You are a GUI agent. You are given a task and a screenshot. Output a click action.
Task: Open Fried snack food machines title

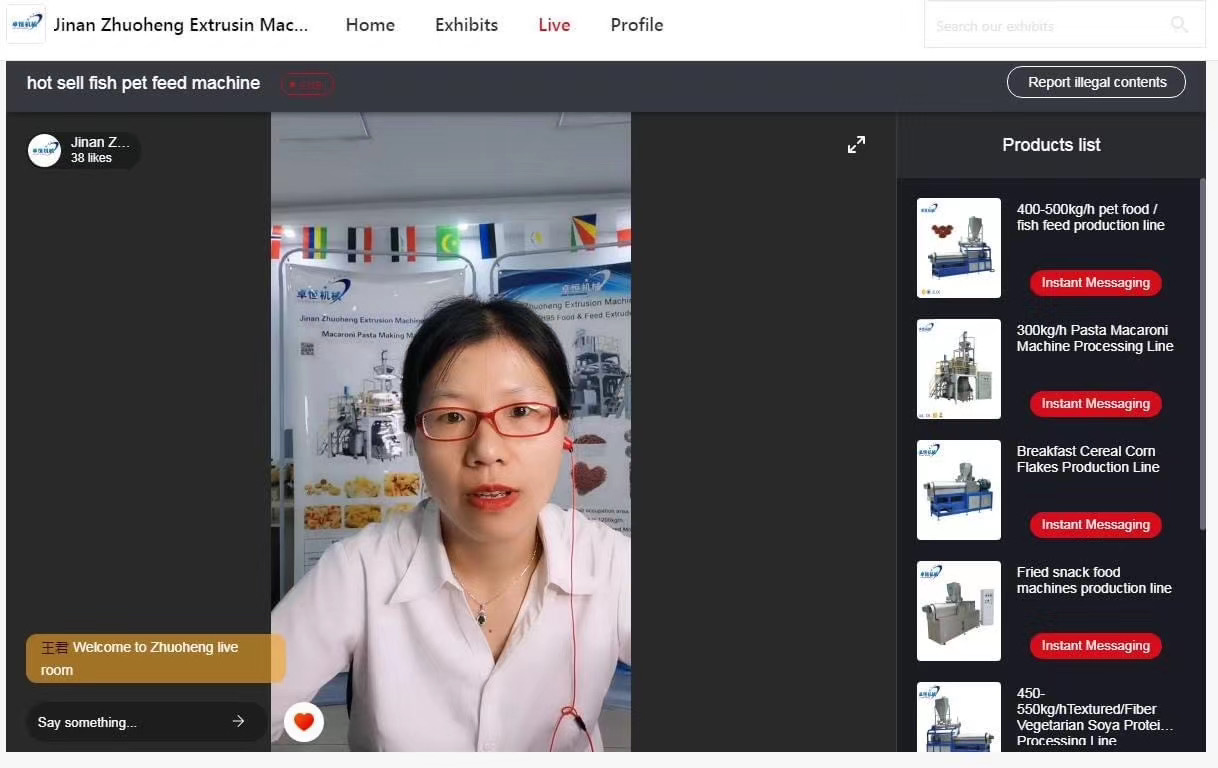(x=1094, y=580)
